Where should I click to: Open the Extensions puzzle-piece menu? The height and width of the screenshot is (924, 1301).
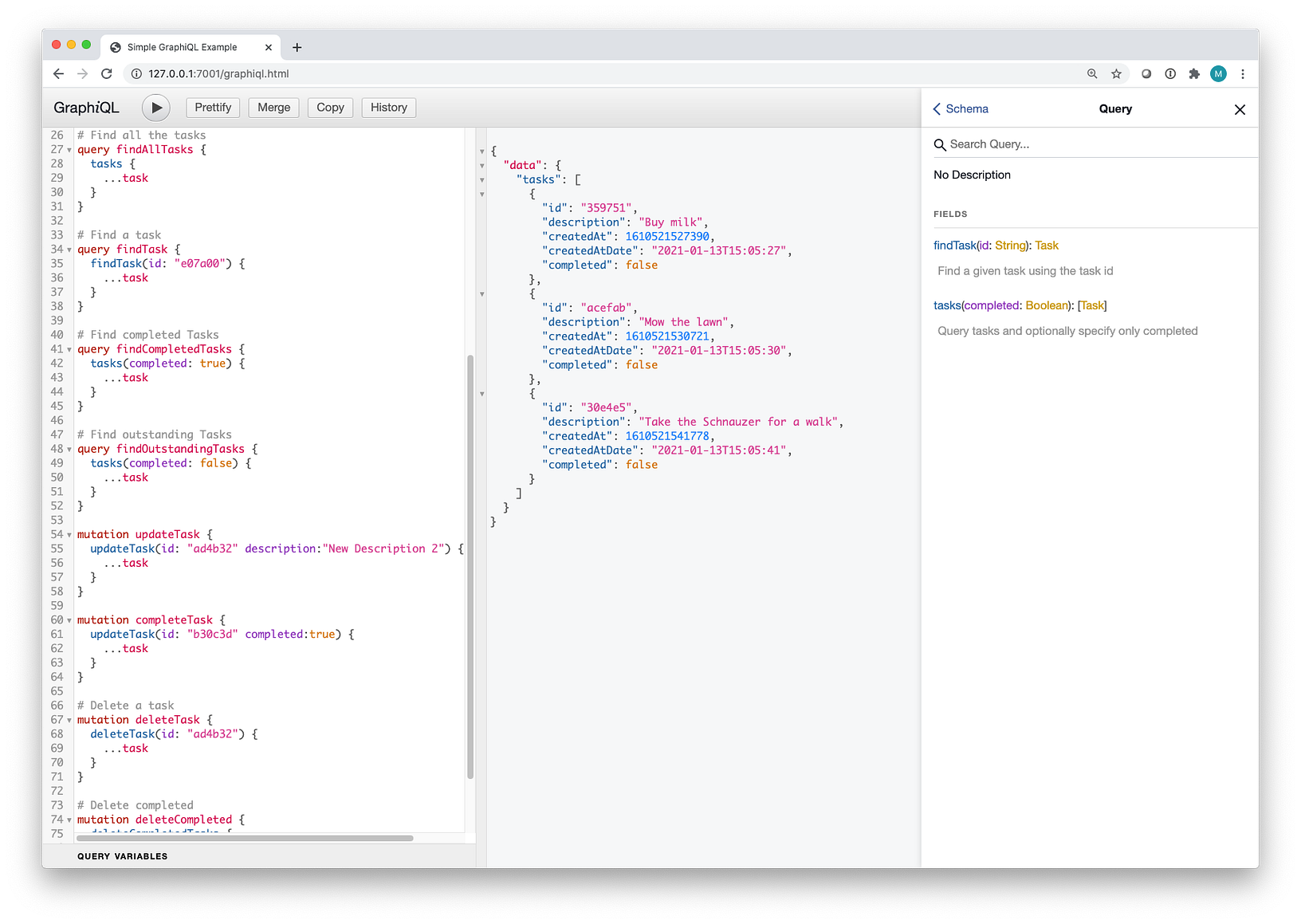(1194, 73)
